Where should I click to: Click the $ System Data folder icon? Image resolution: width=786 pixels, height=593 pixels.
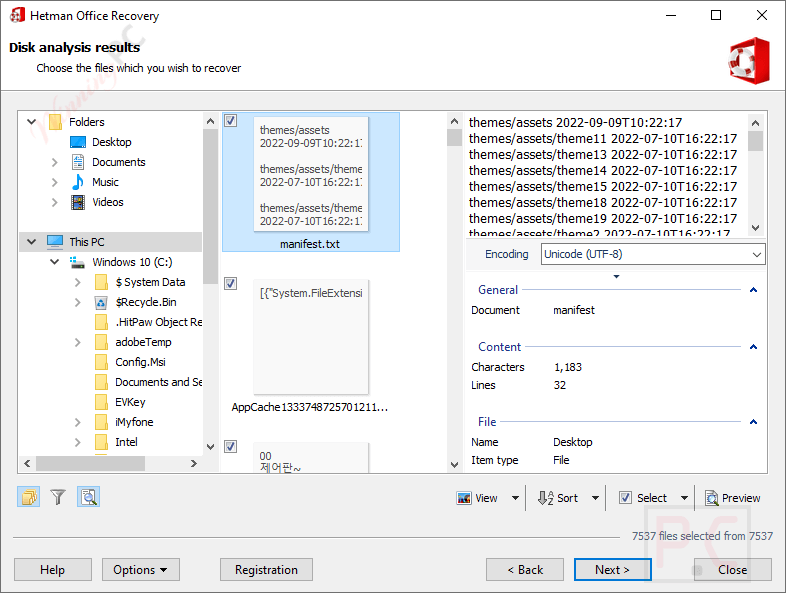click(101, 282)
